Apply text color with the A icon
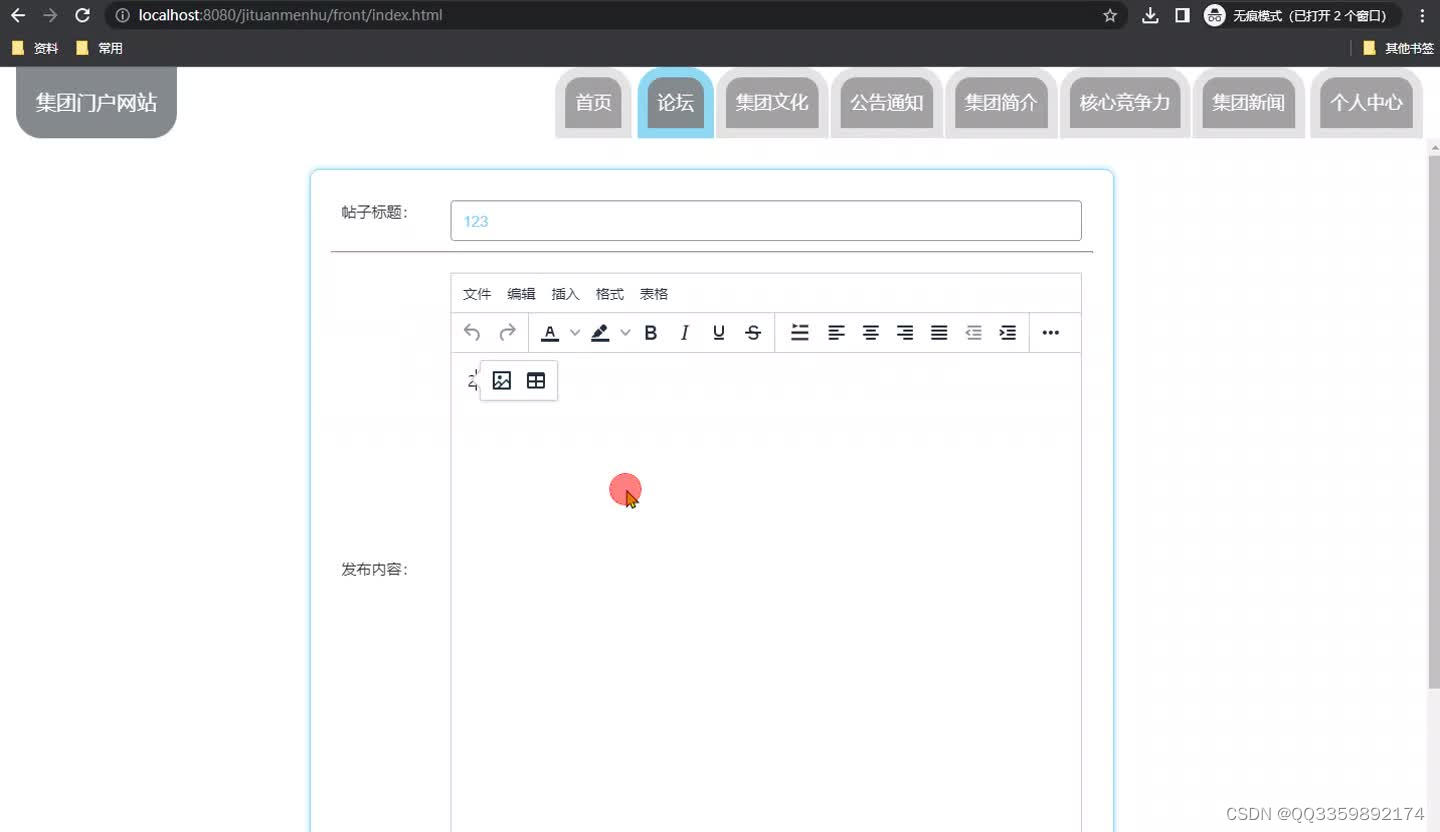 click(549, 333)
